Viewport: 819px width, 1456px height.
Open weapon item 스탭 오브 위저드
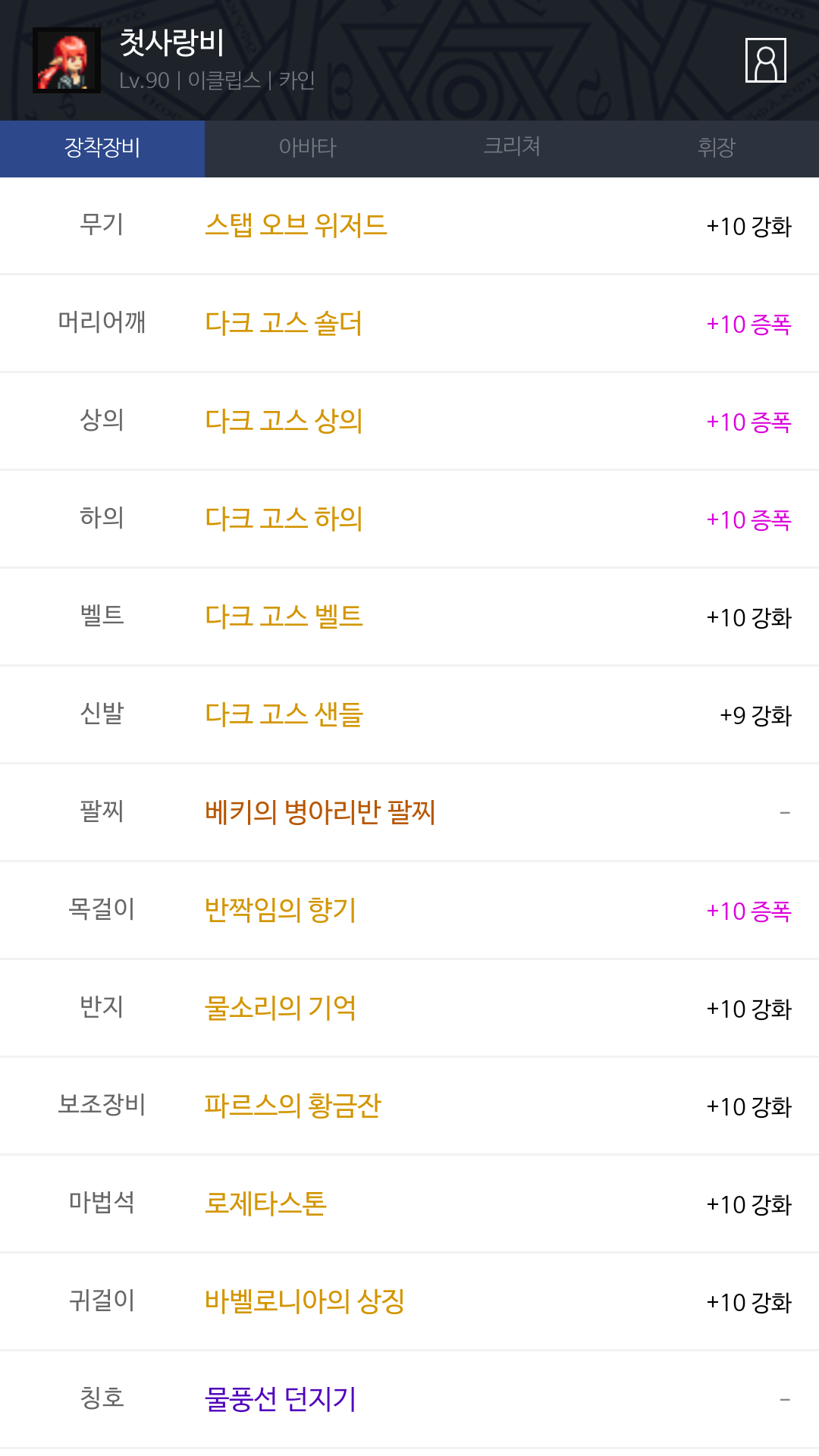tap(296, 225)
